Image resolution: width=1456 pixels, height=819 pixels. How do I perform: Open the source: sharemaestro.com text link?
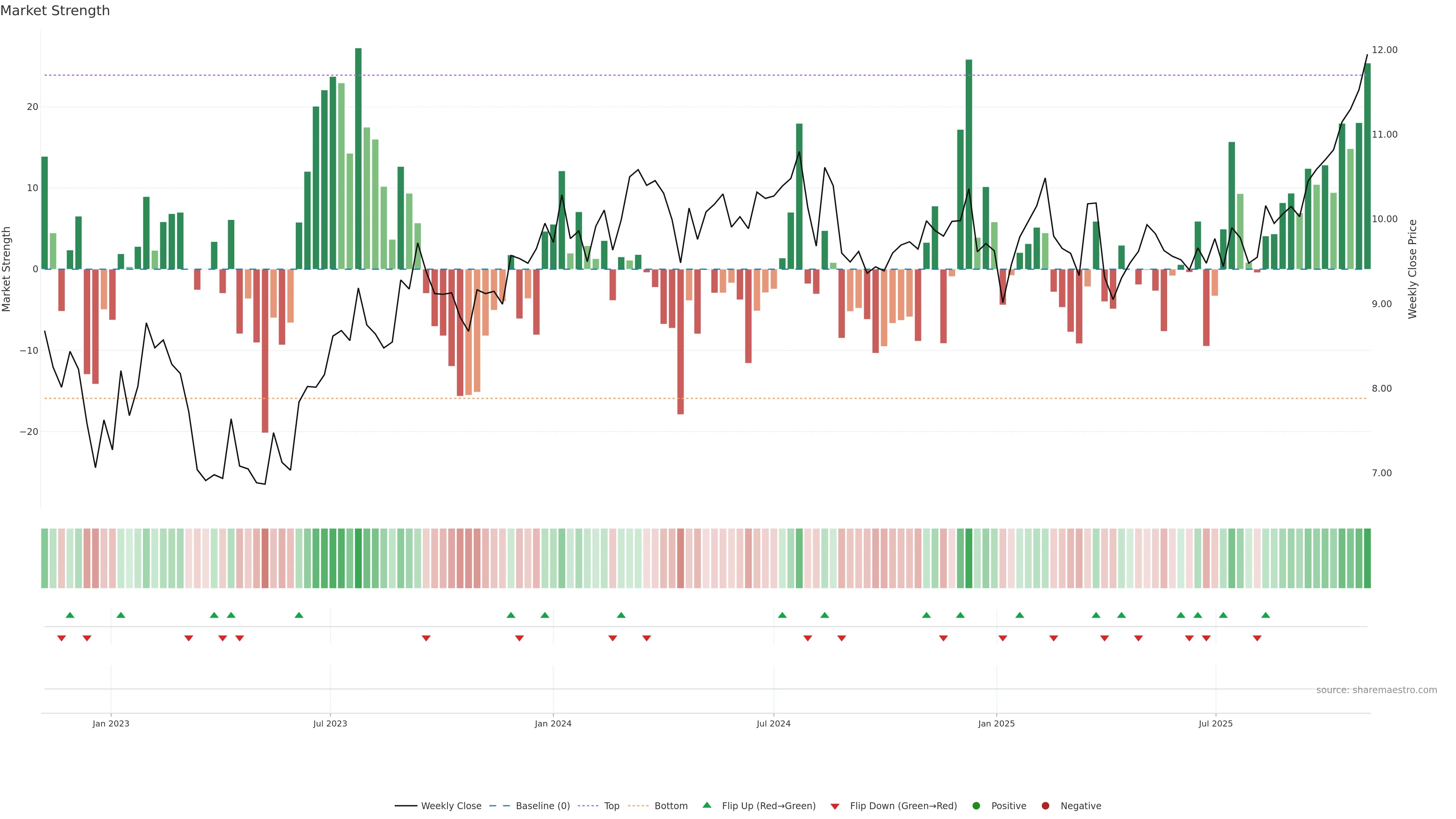tap(1376, 690)
